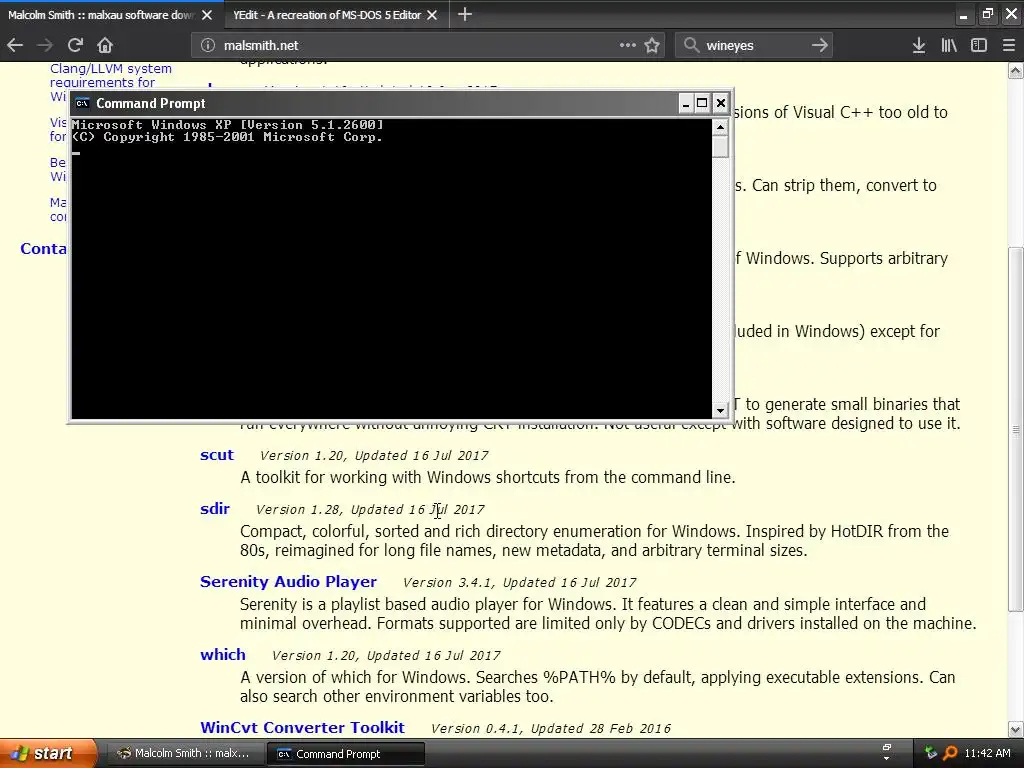
Task: Switch to the YEdit MS-DOS 5 Editor tab
Action: point(327,14)
